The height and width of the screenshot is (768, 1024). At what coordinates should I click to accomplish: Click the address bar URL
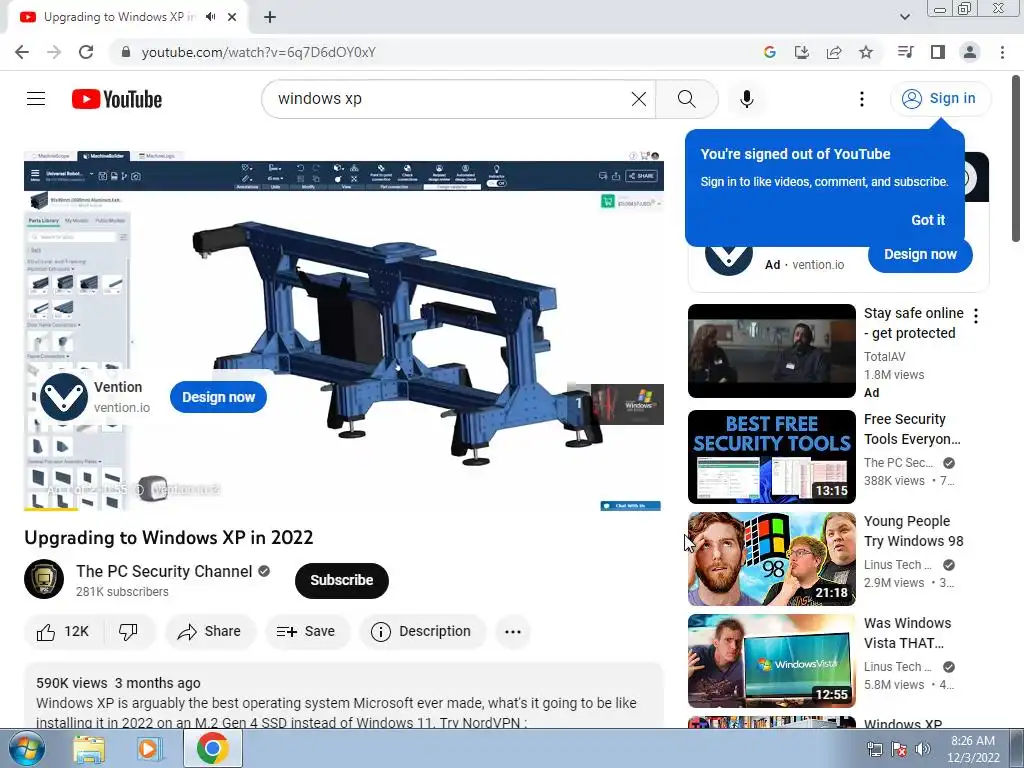[x=259, y=52]
